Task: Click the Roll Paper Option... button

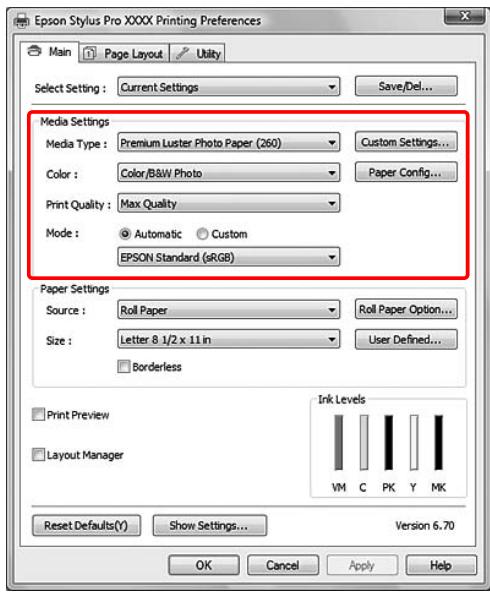Action: 406,309
